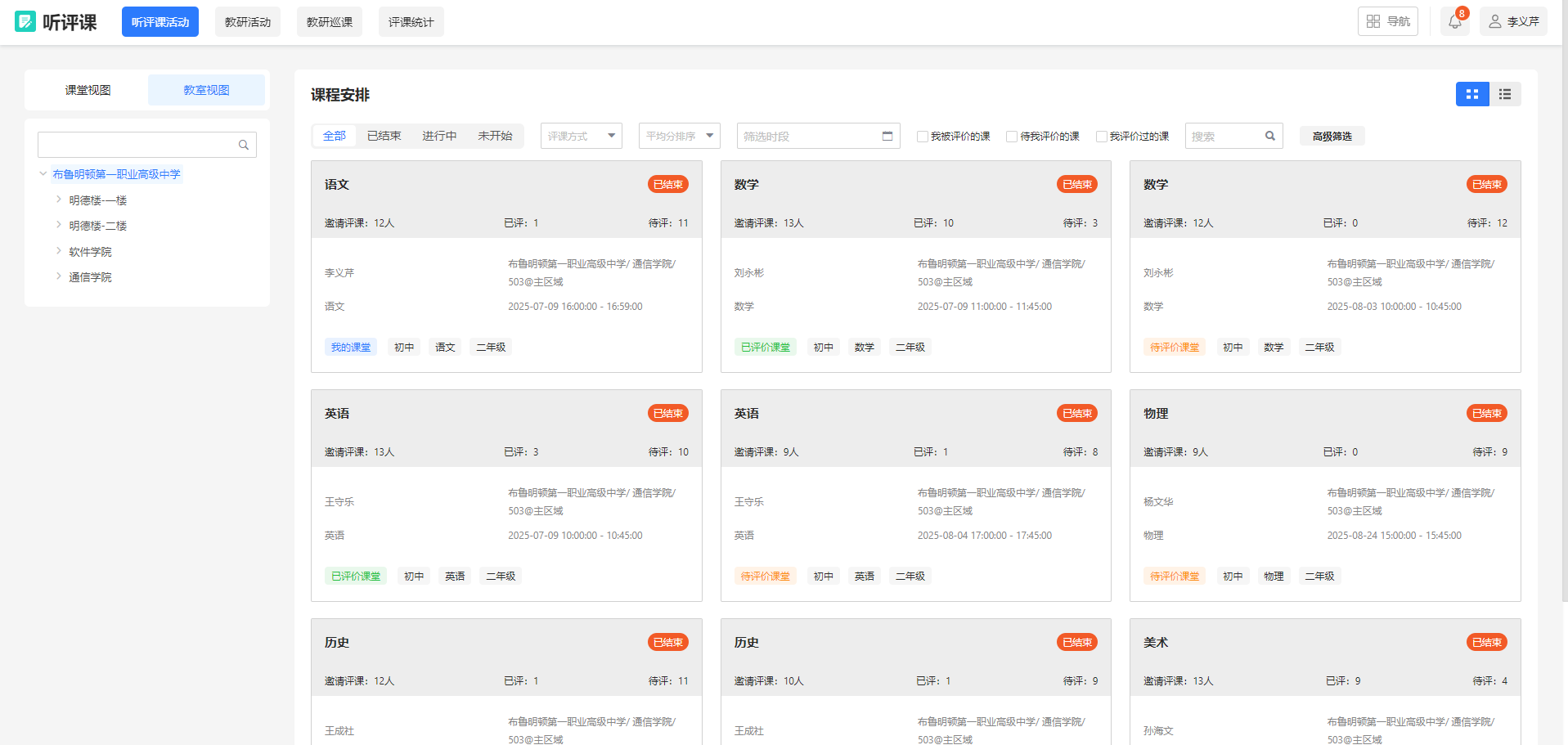Filter courses by 进行中 status

[439, 136]
